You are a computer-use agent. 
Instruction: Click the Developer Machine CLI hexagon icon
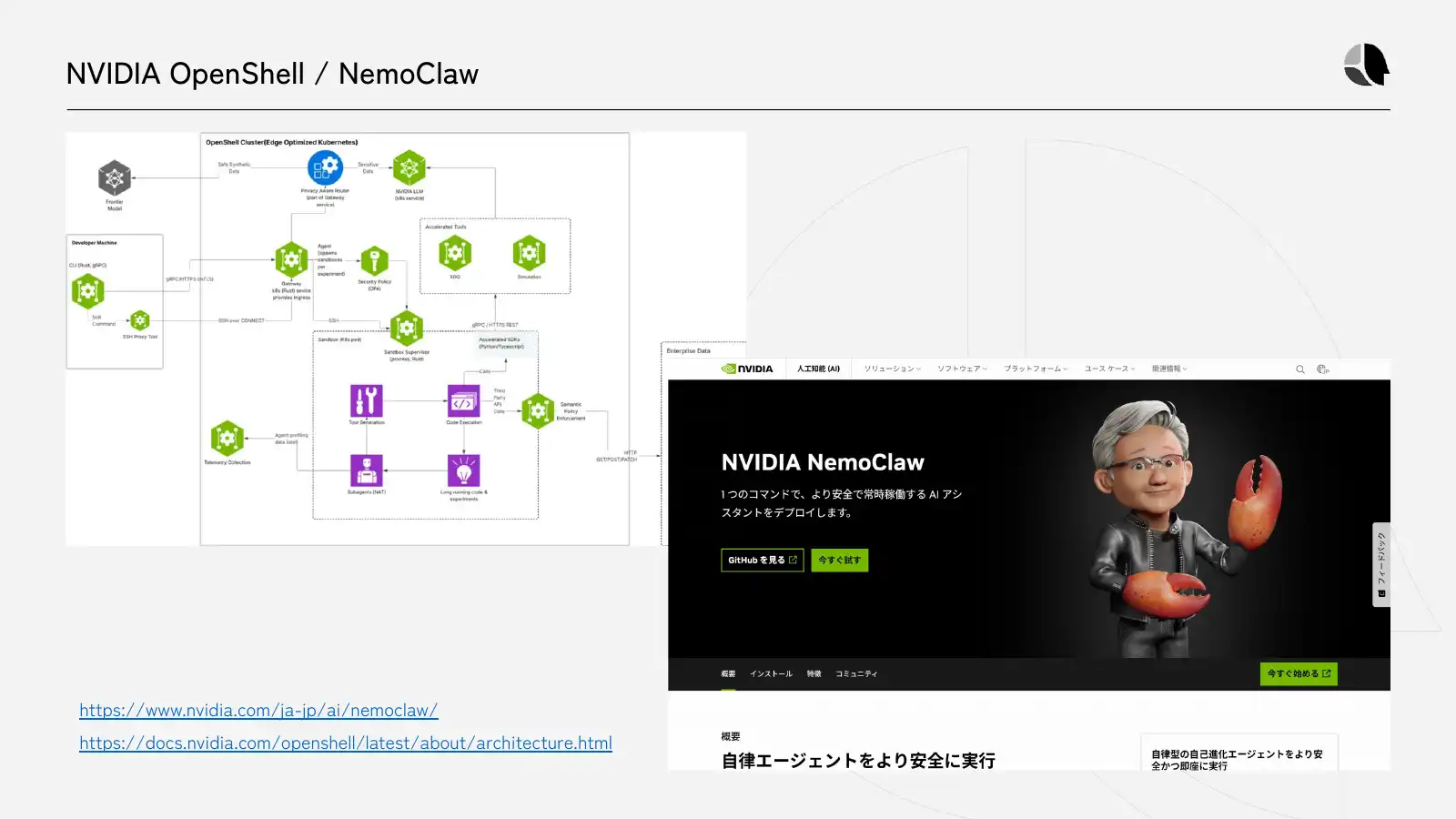(88, 291)
